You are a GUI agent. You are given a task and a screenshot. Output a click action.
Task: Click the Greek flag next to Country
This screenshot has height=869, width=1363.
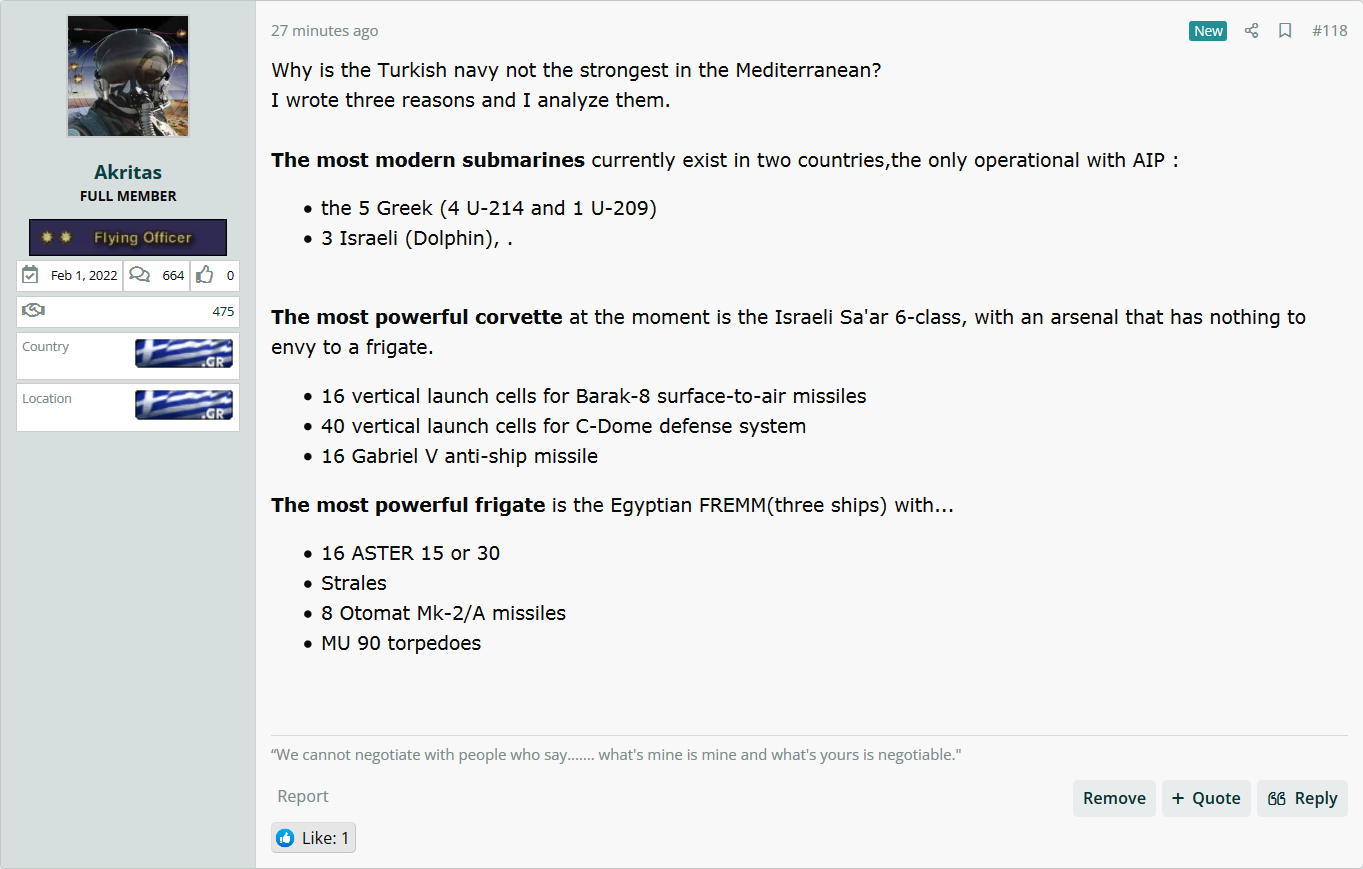click(184, 353)
